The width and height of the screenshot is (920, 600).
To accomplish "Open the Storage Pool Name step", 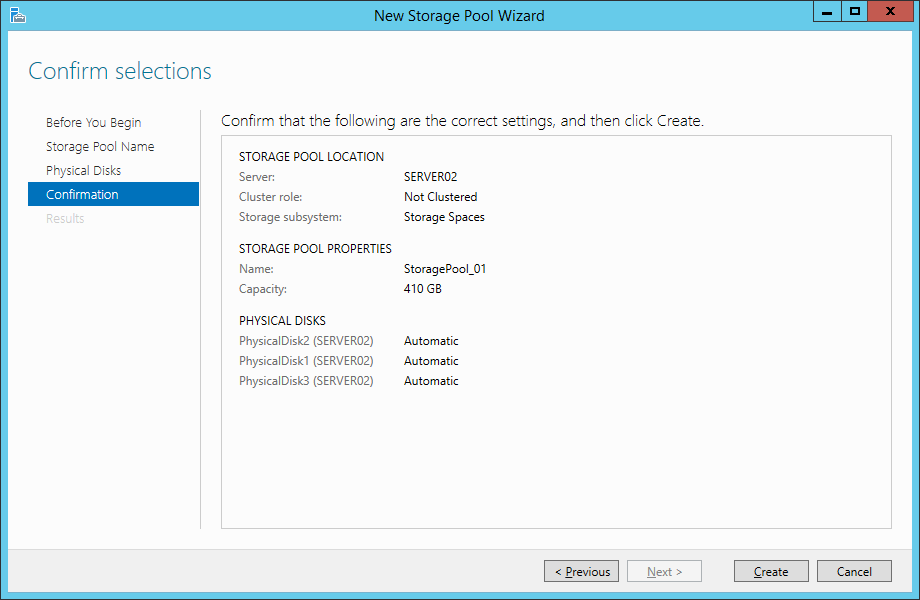I will coord(100,147).
